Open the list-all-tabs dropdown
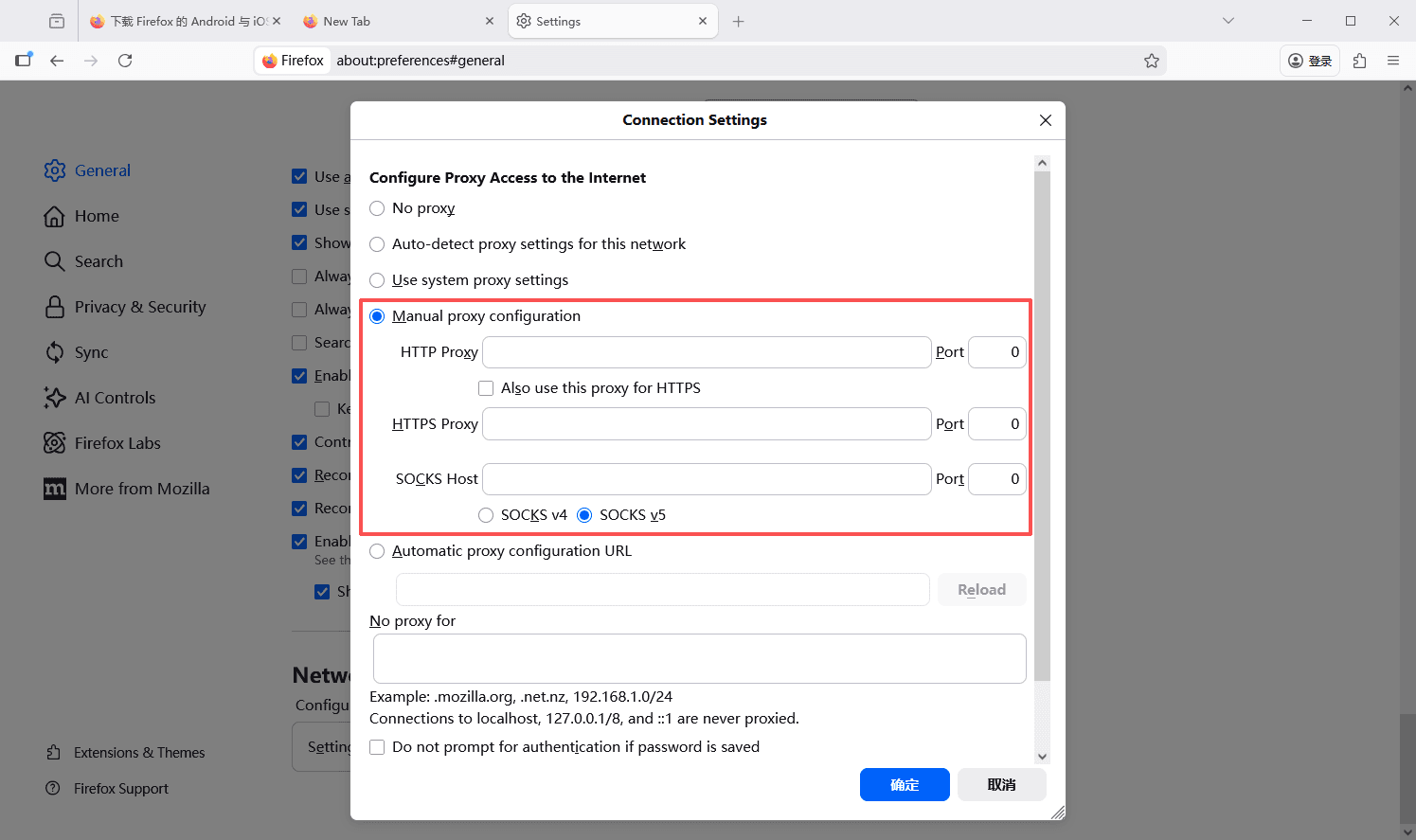1416x840 pixels. coord(1228,20)
